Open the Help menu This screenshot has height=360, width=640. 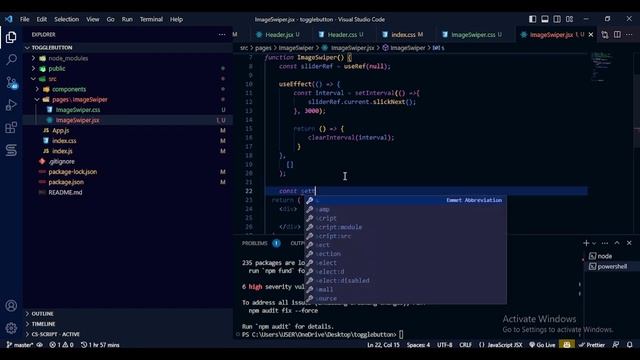pyautogui.click(x=176, y=19)
